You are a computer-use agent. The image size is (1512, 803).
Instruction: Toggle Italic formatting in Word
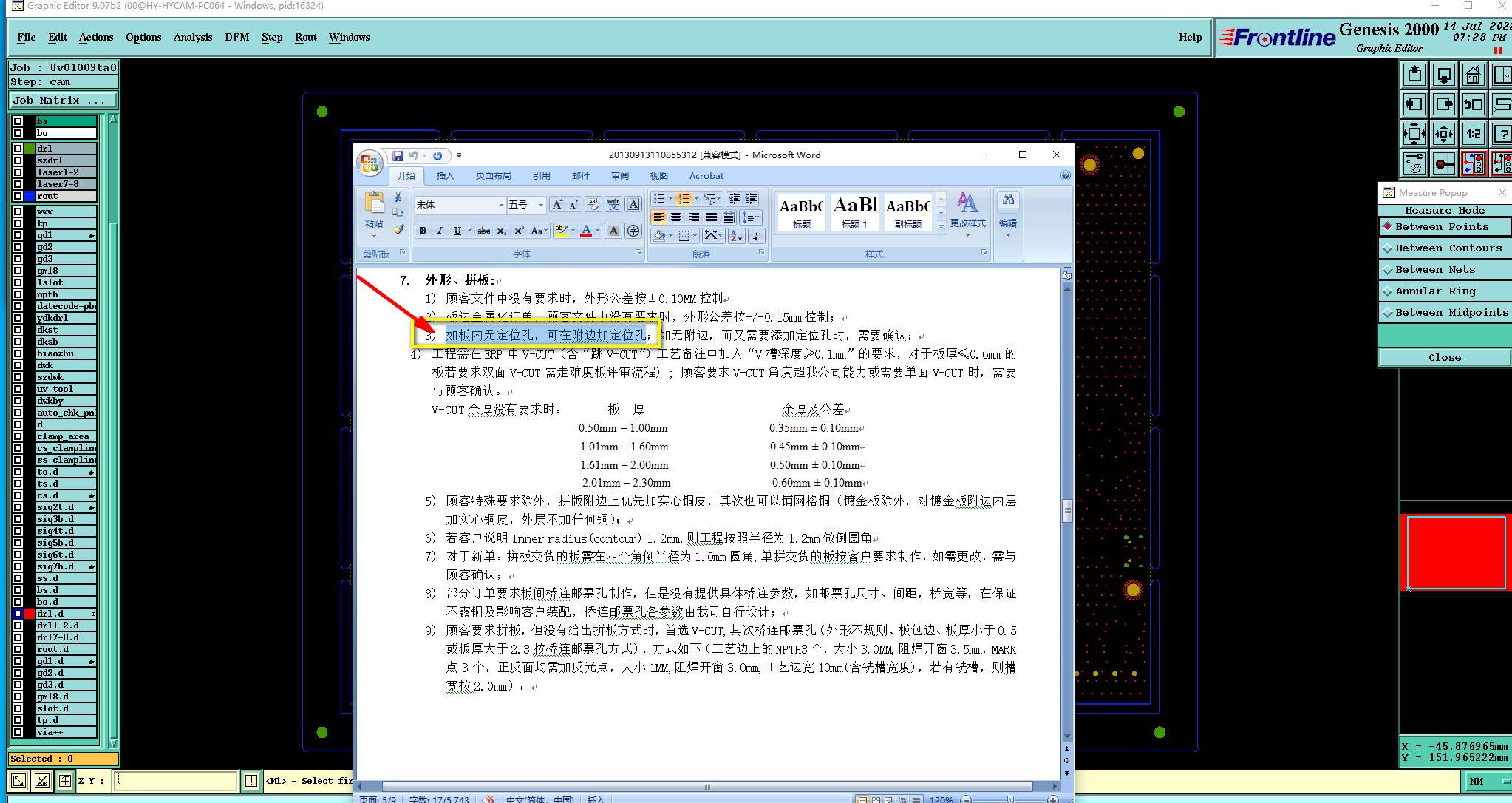coord(440,231)
